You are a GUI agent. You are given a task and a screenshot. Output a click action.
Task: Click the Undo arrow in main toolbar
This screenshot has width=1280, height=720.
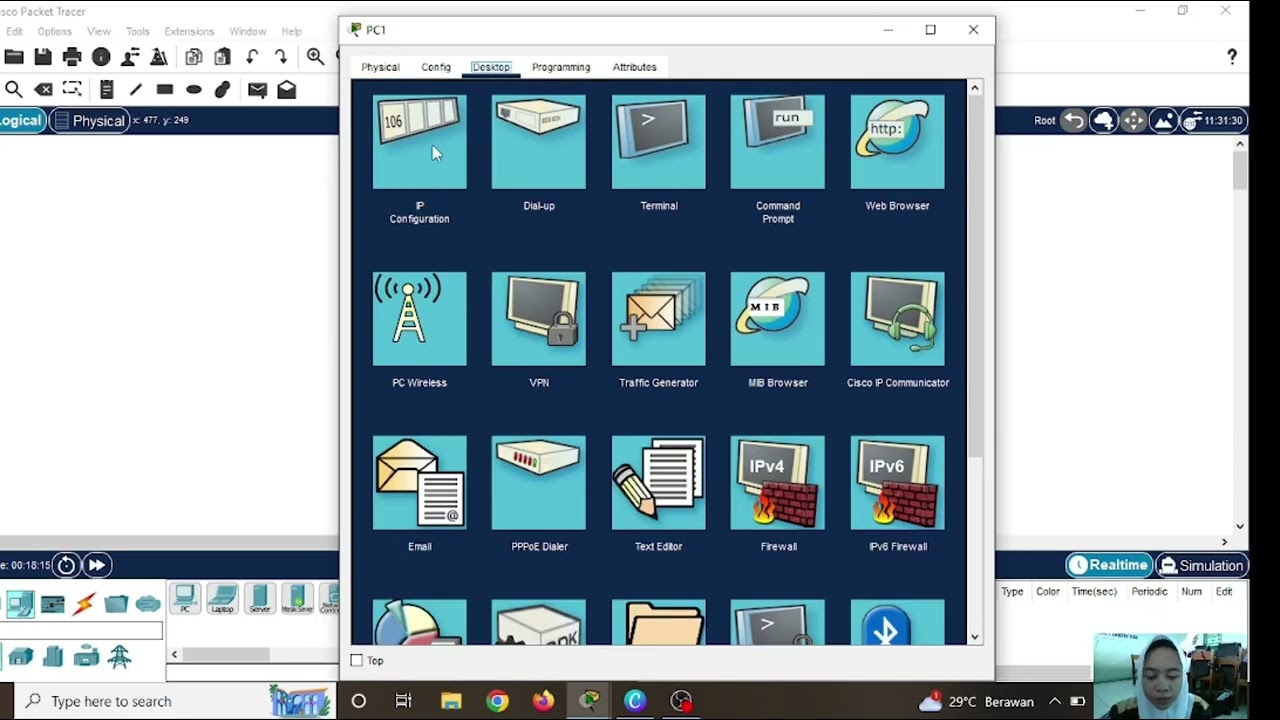point(252,57)
